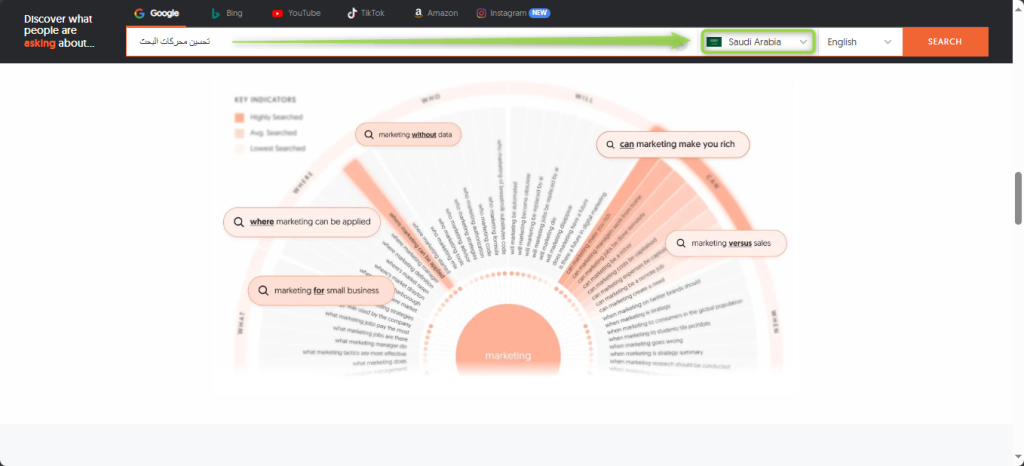This screenshot has height=466, width=1024.
Task: Click the YouTube play icon
Action: tap(277, 13)
